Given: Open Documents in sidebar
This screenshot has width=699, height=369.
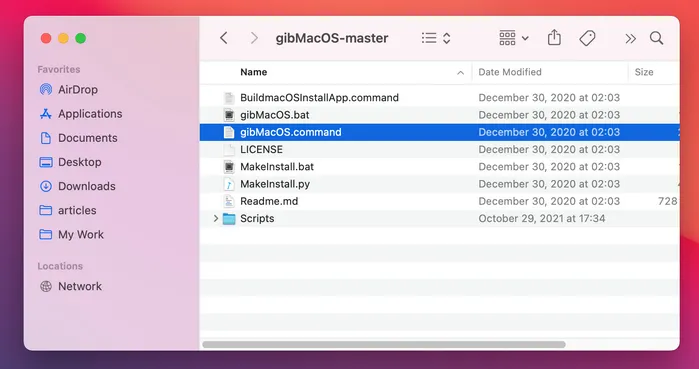Looking at the screenshot, I should pos(78,138).
